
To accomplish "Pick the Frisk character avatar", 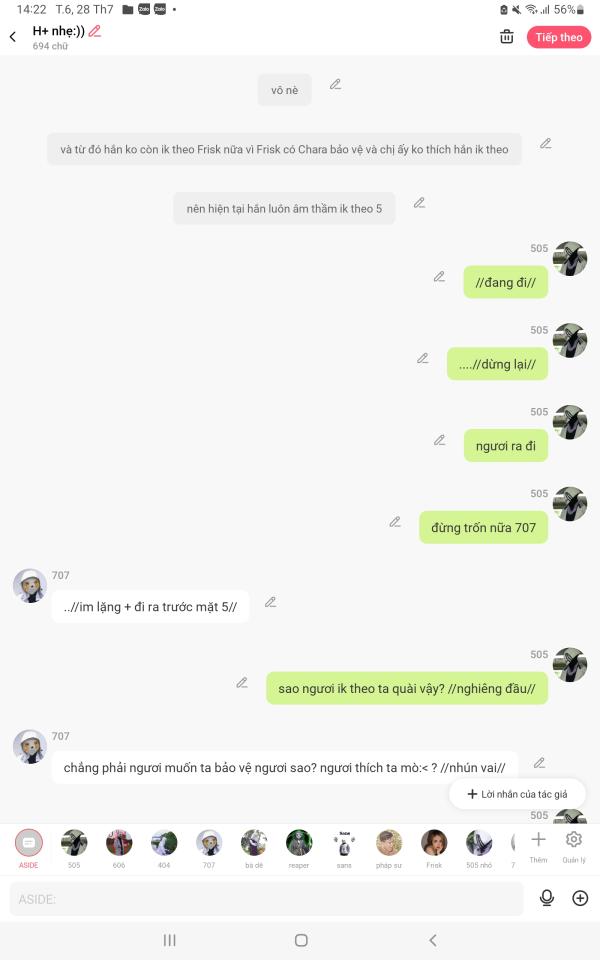I will (434, 848).
